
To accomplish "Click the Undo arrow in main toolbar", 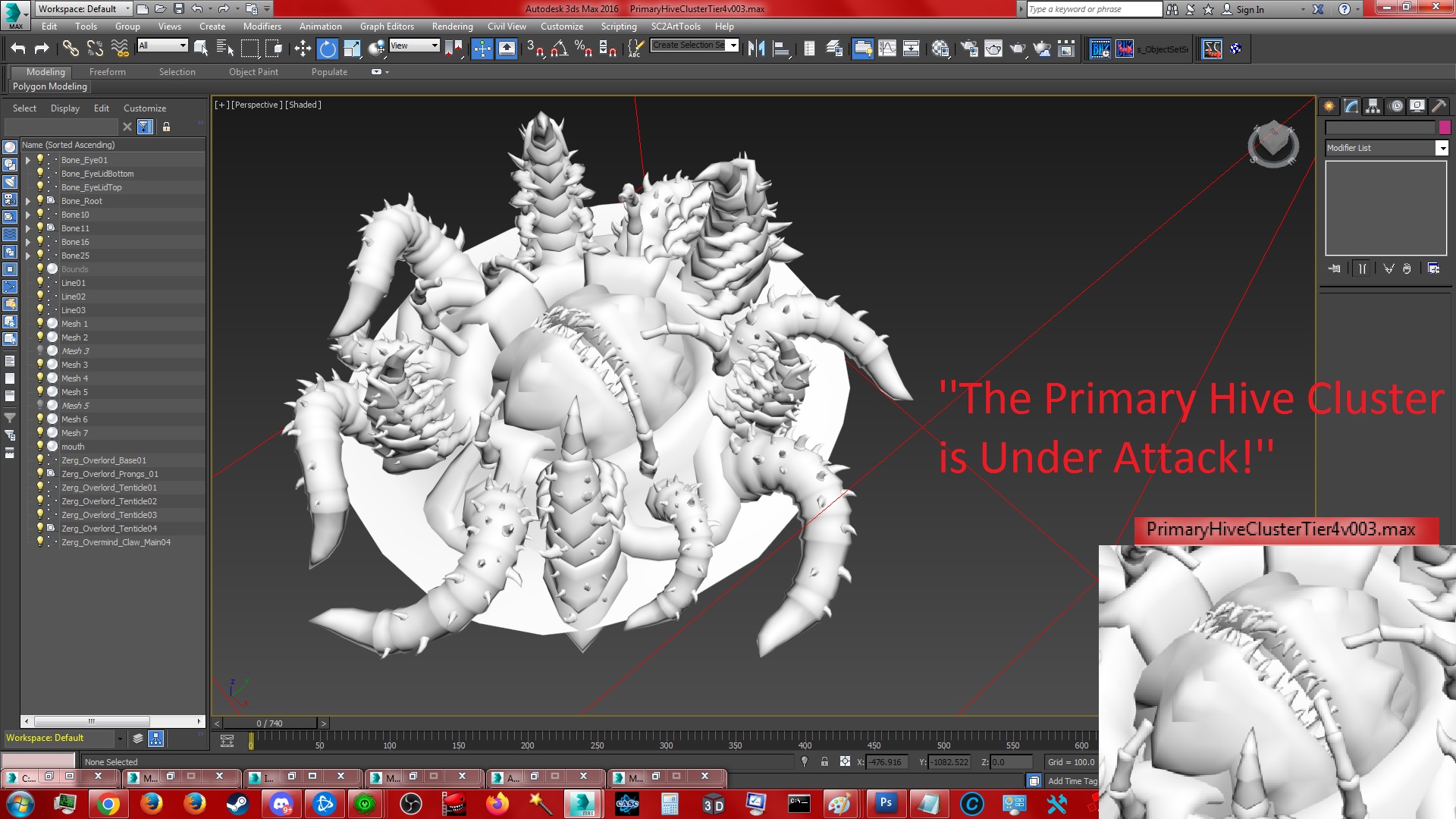I will point(17,49).
